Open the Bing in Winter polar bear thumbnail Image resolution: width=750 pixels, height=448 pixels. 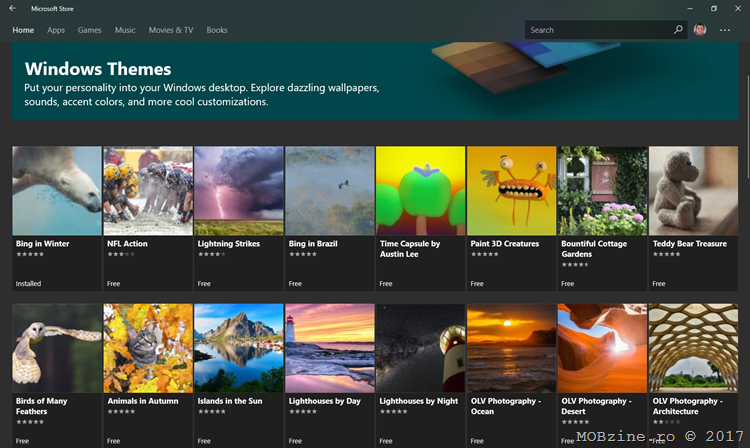57,191
